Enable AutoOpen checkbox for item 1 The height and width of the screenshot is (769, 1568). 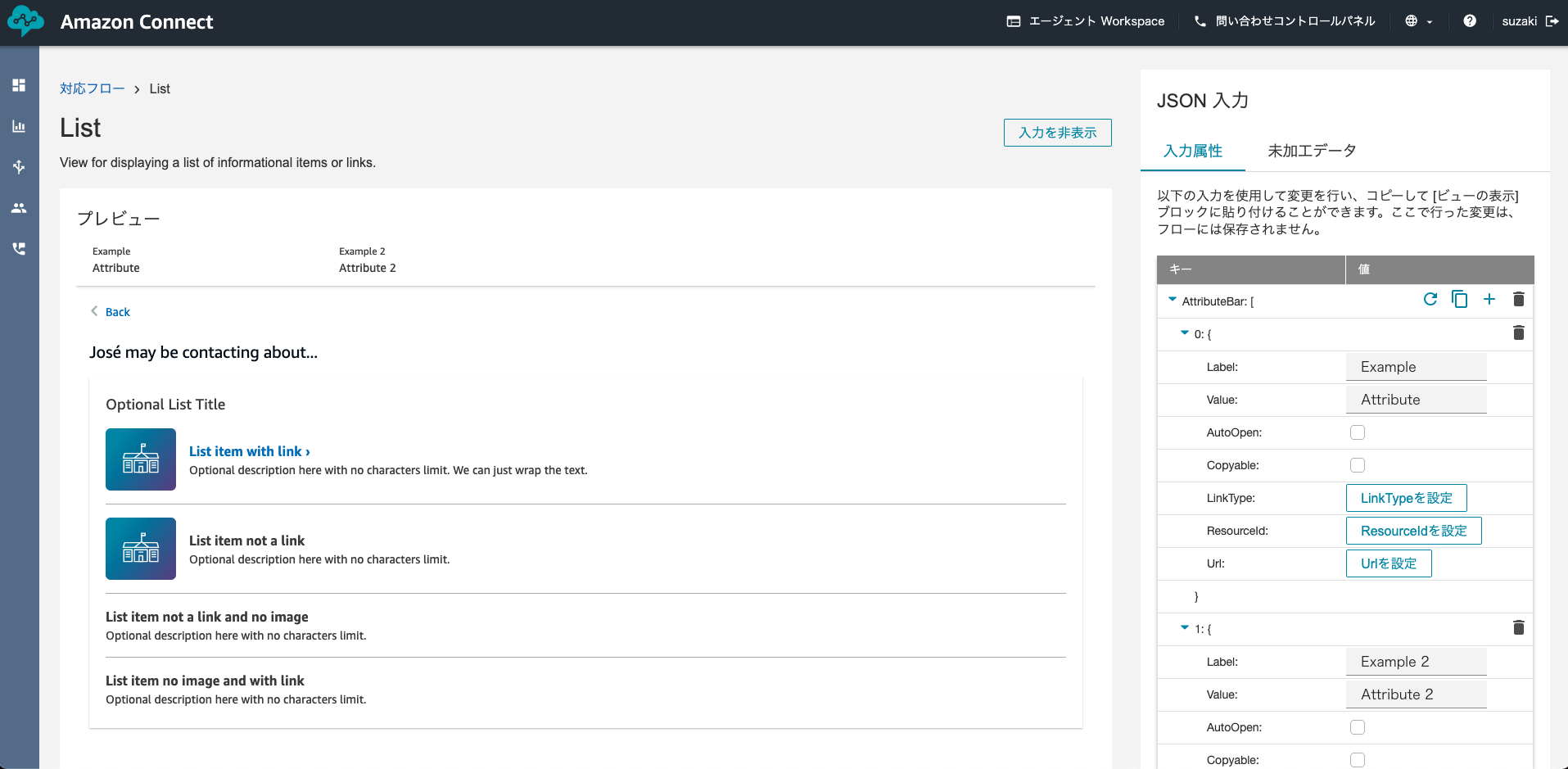click(1358, 727)
